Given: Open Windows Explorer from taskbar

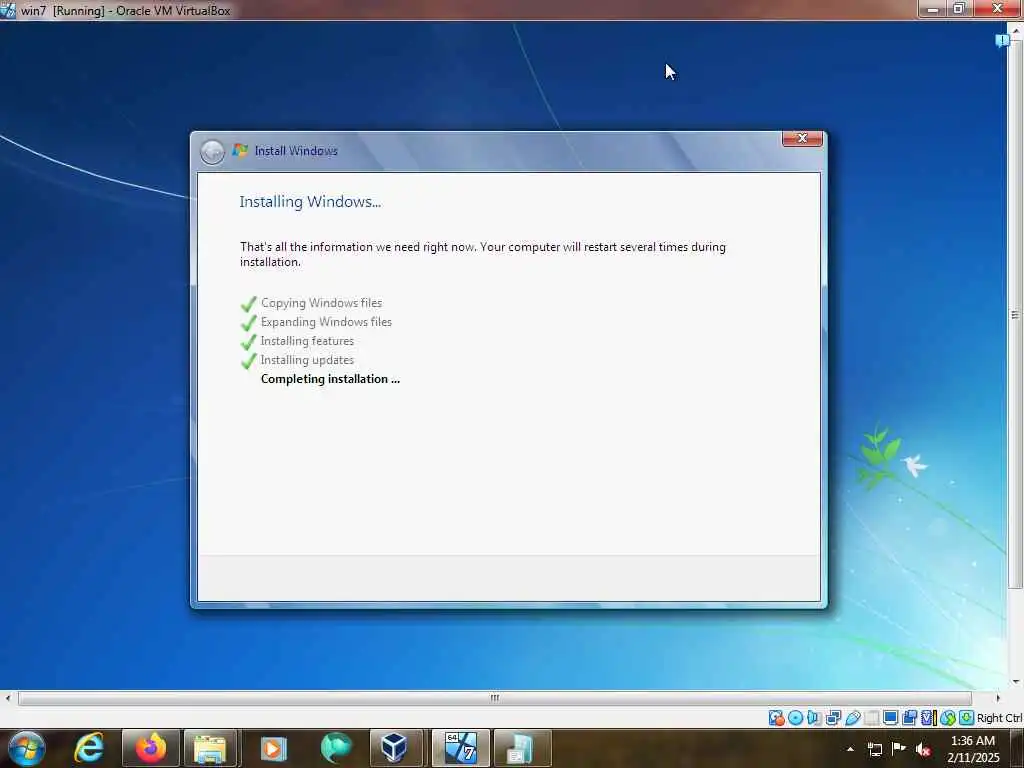Looking at the screenshot, I should (210, 748).
